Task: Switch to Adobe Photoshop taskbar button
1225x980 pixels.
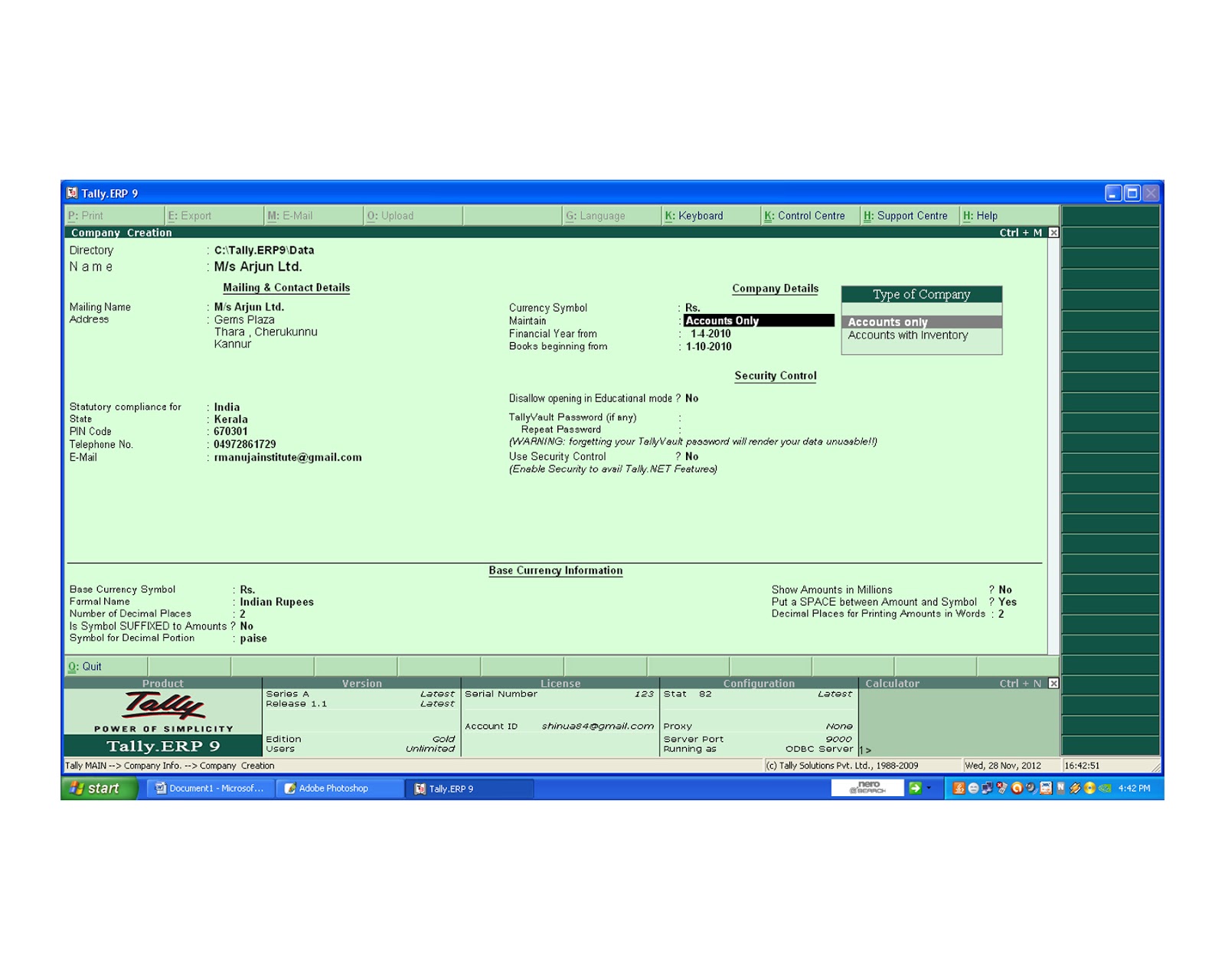Action: click(339, 789)
